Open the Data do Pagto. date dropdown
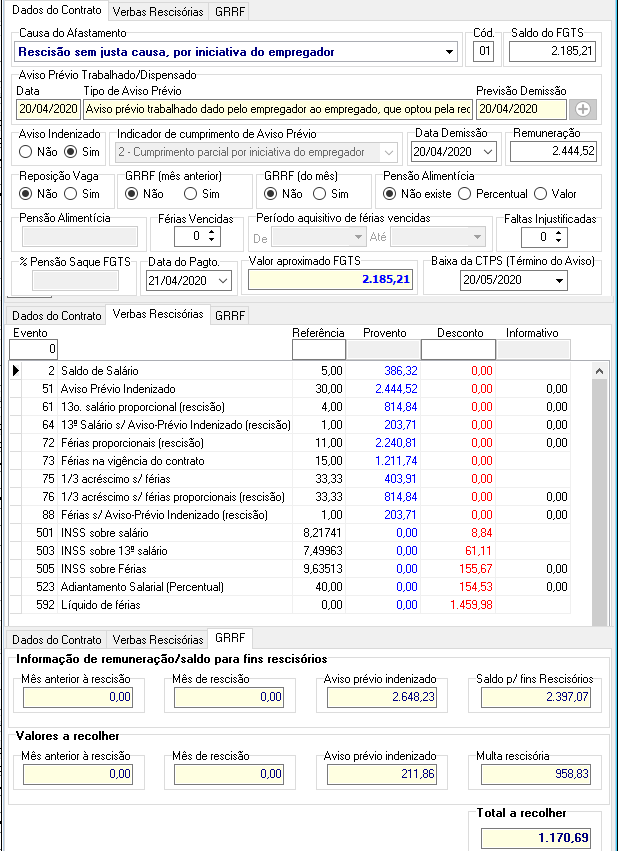618x851 pixels. coord(223,281)
